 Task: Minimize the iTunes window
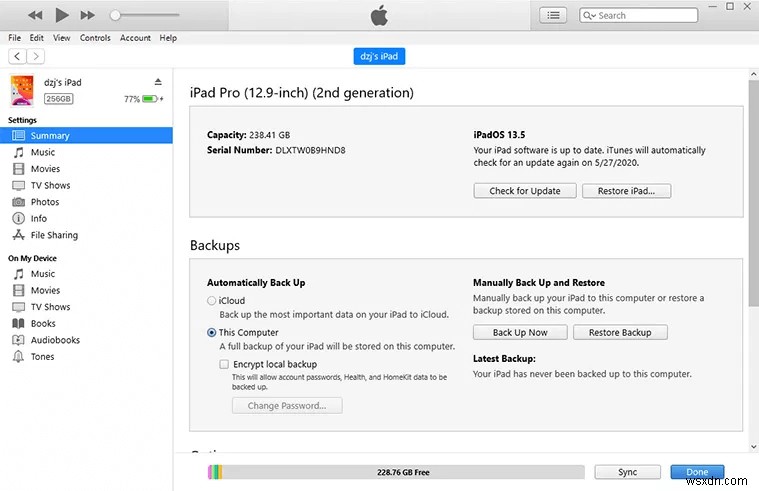(x=713, y=6)
